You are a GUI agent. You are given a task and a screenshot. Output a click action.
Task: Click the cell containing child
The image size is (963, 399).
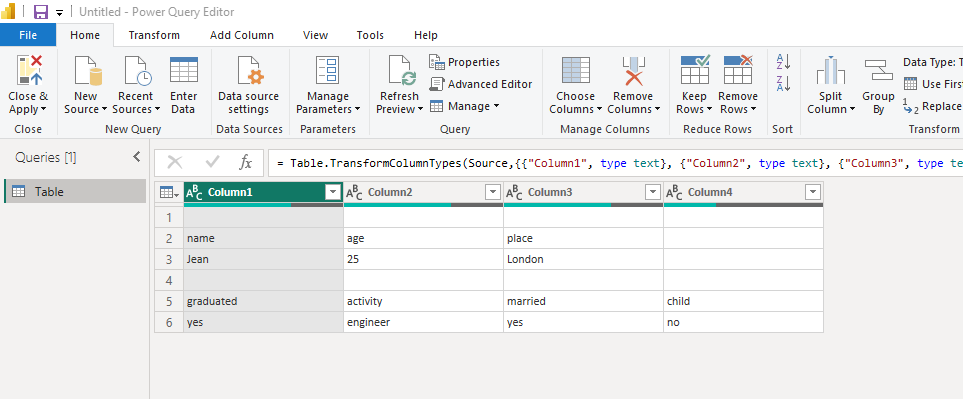coord(743,301)
